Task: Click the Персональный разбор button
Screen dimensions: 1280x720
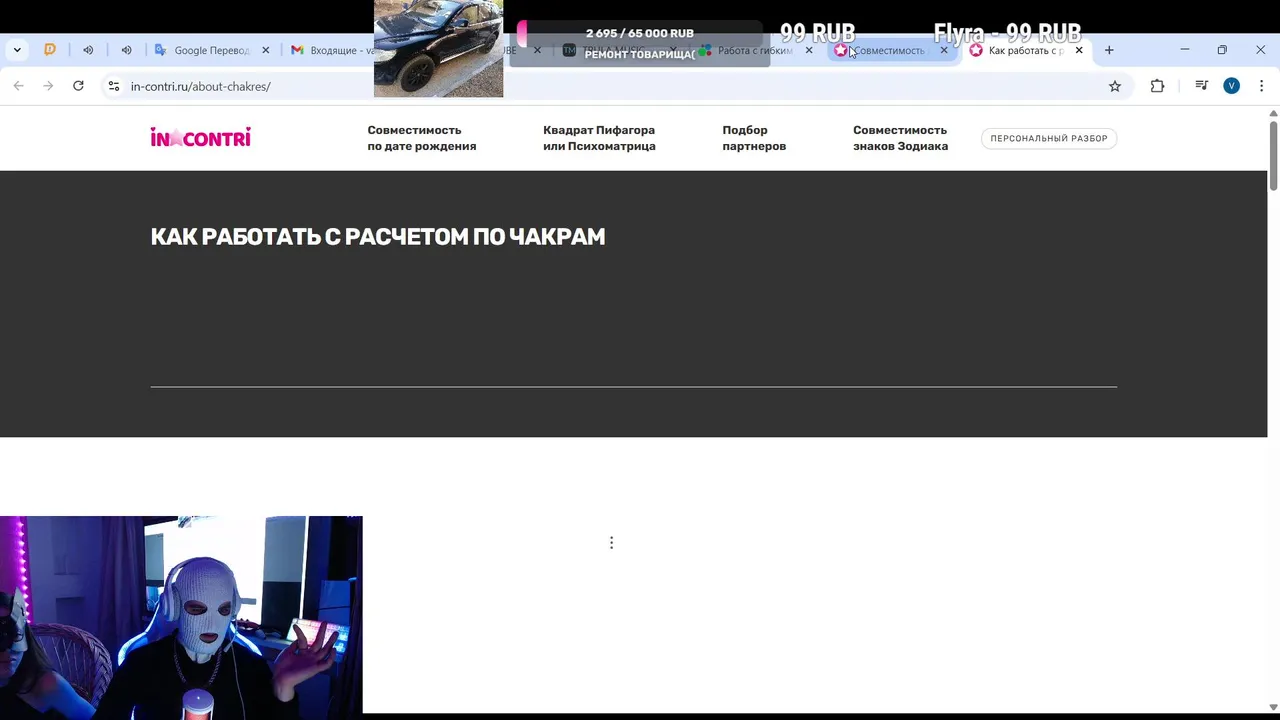Action: 1049,138
